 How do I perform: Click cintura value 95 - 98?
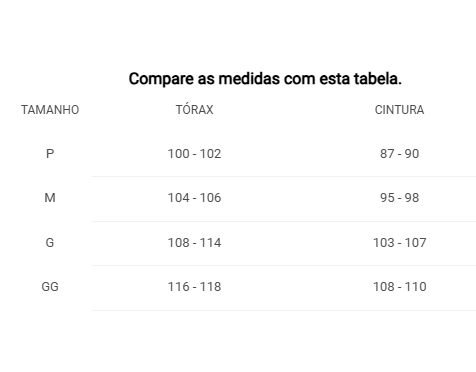tap(399, 198)
